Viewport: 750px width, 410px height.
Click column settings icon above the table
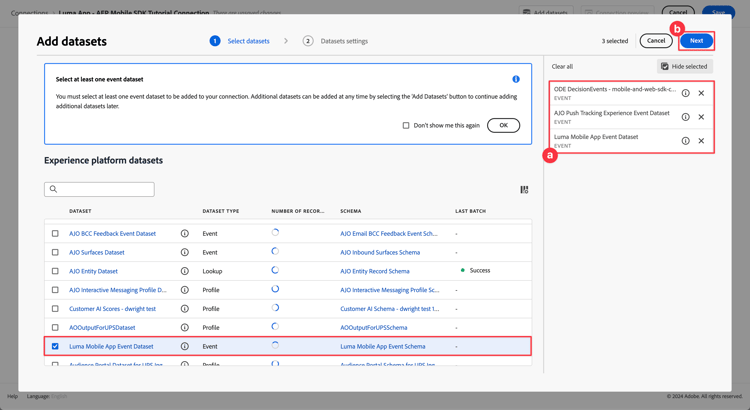pos(524,189)
